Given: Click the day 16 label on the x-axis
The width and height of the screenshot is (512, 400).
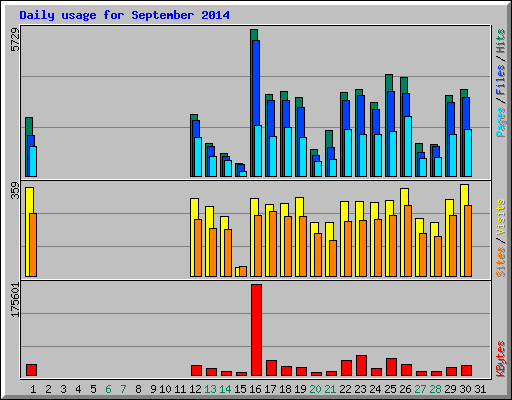Looking at the screenshot, I should click(x=255, y=389).
